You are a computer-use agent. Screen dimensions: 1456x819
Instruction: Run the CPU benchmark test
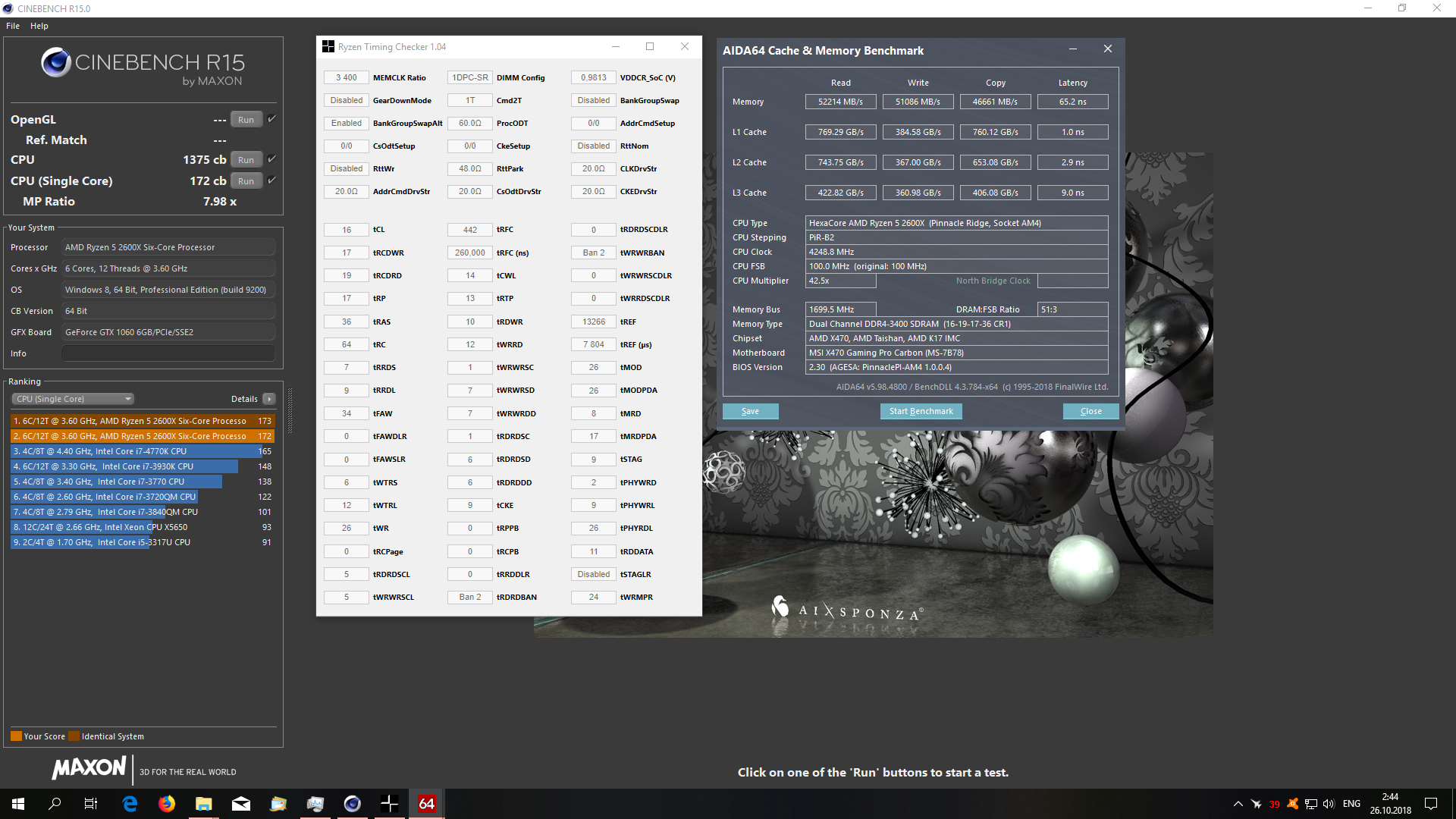[x=246, y=160]
